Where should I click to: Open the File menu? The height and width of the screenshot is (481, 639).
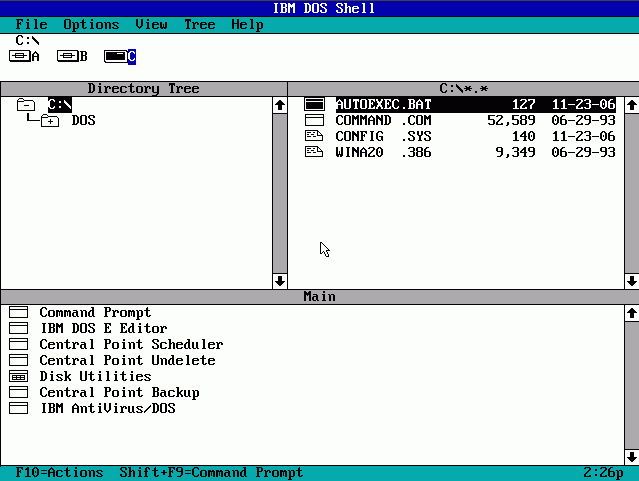click(x=31, y=24)
